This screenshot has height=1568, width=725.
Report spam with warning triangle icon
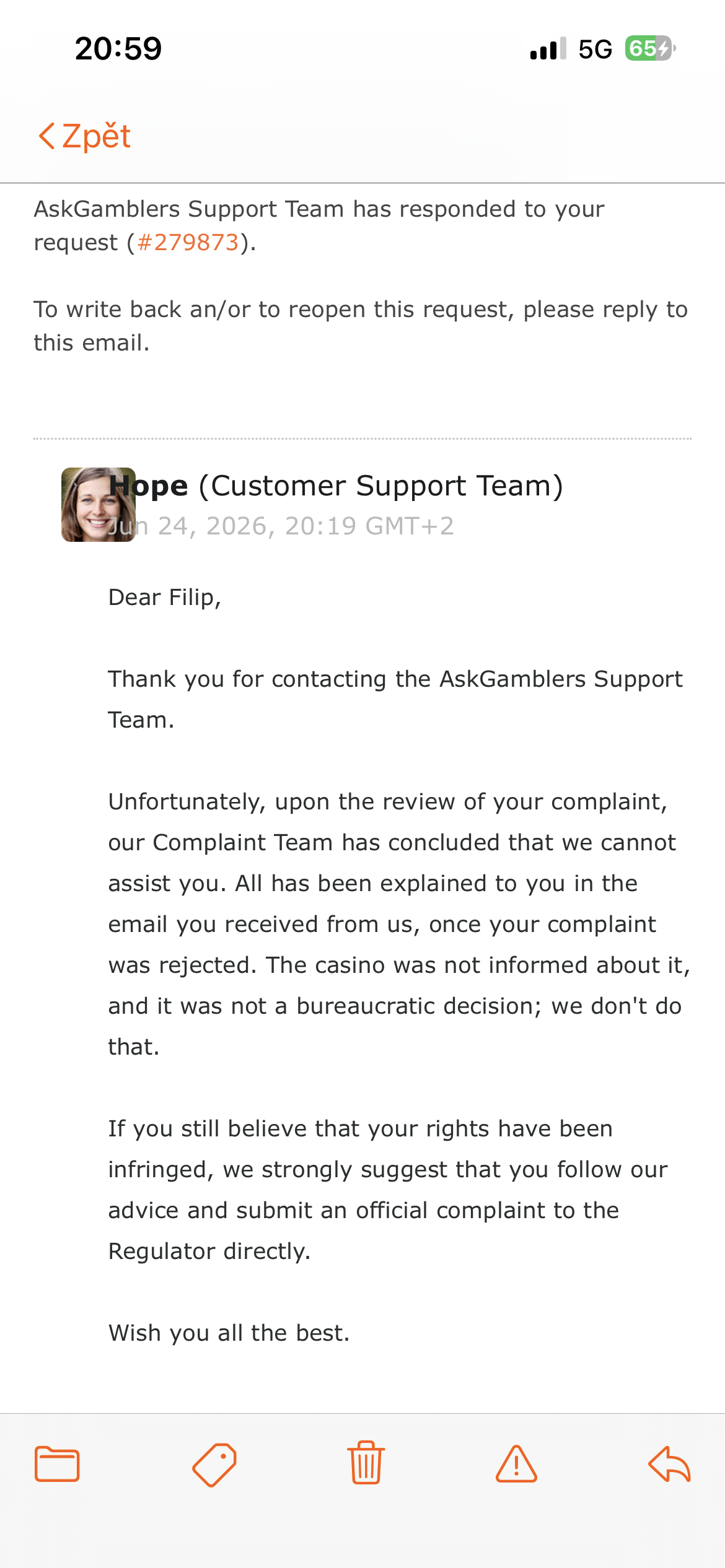click(516, 1464)
